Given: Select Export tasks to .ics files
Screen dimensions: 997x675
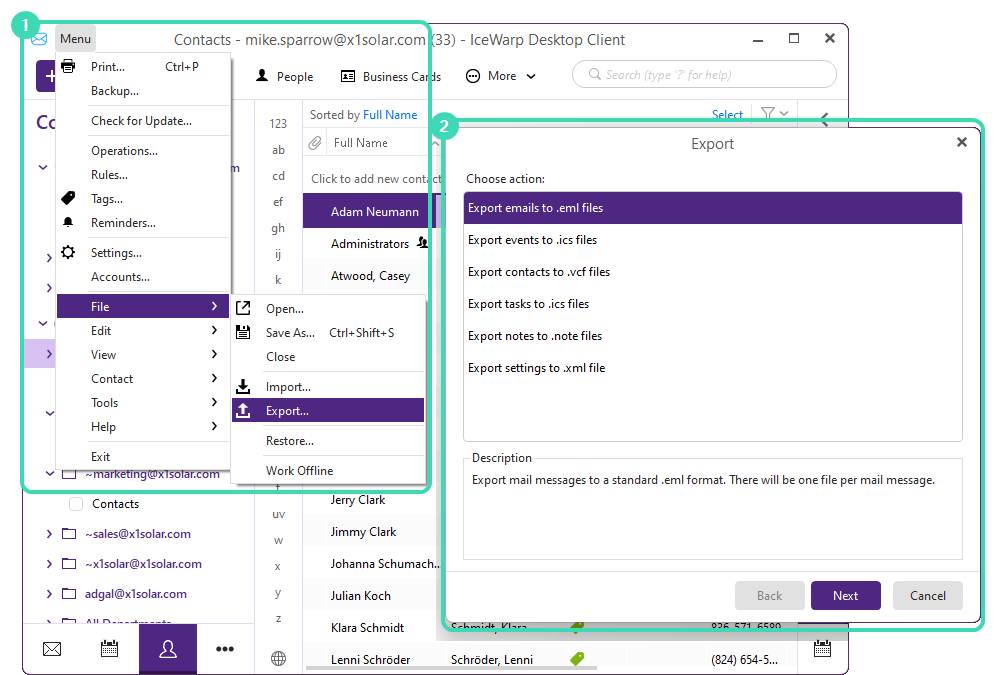Looking at the screenshot, I should (x=713, y=304).
